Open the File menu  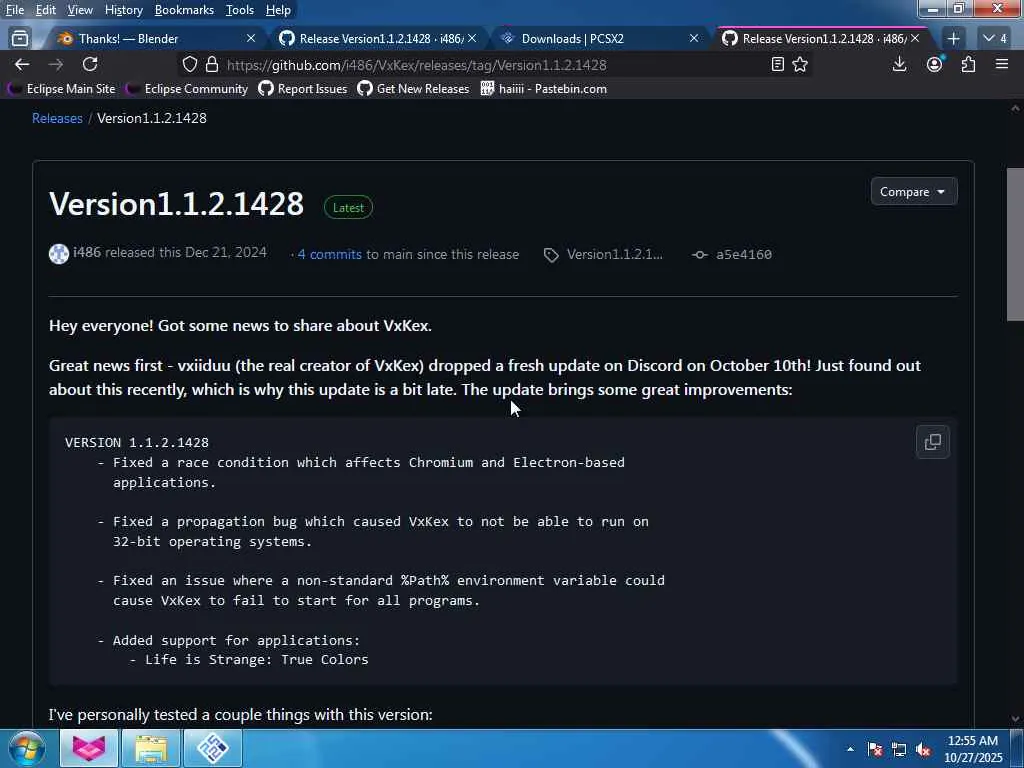15,10
